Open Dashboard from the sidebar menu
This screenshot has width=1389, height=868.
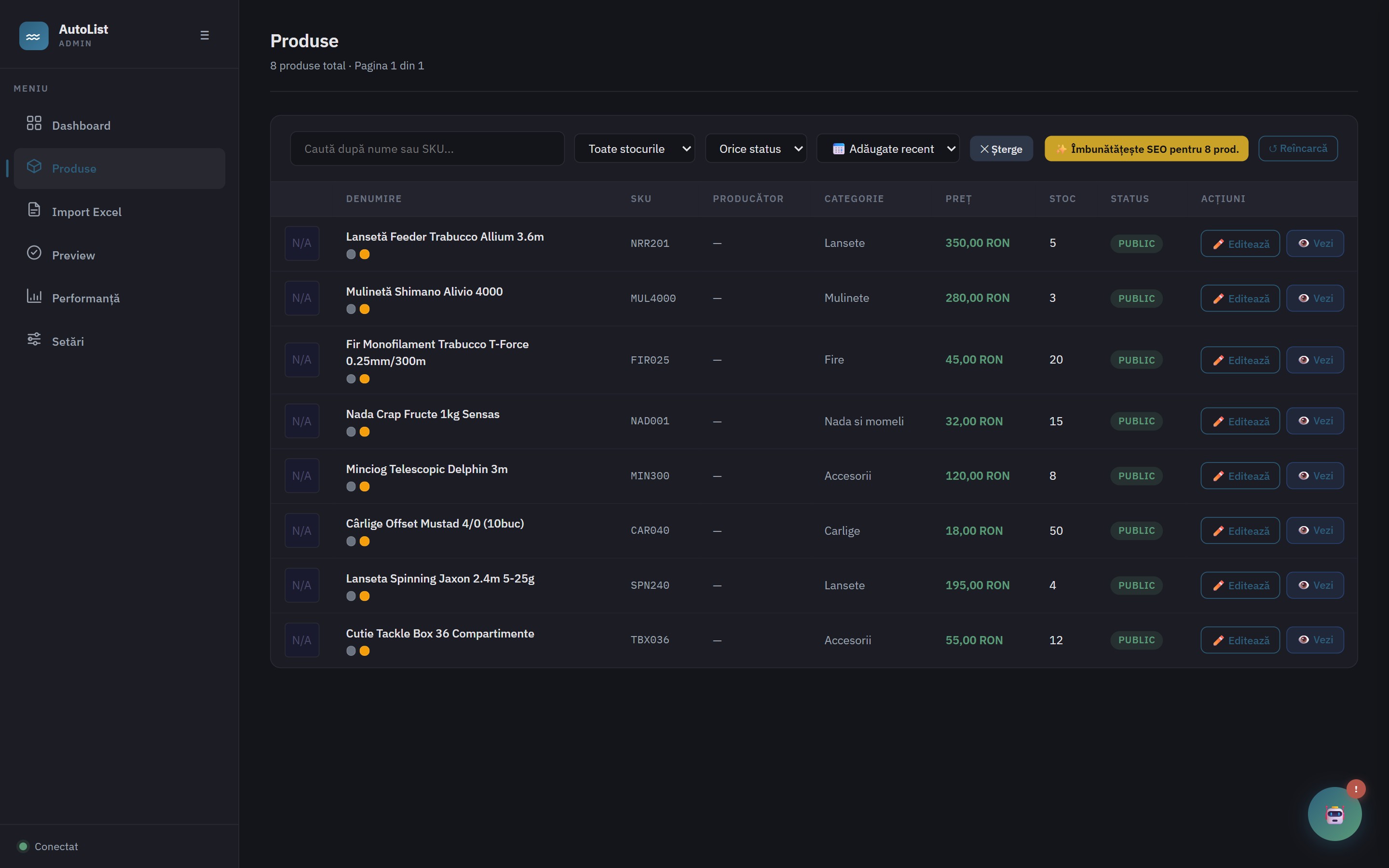[x=120, y=125]
